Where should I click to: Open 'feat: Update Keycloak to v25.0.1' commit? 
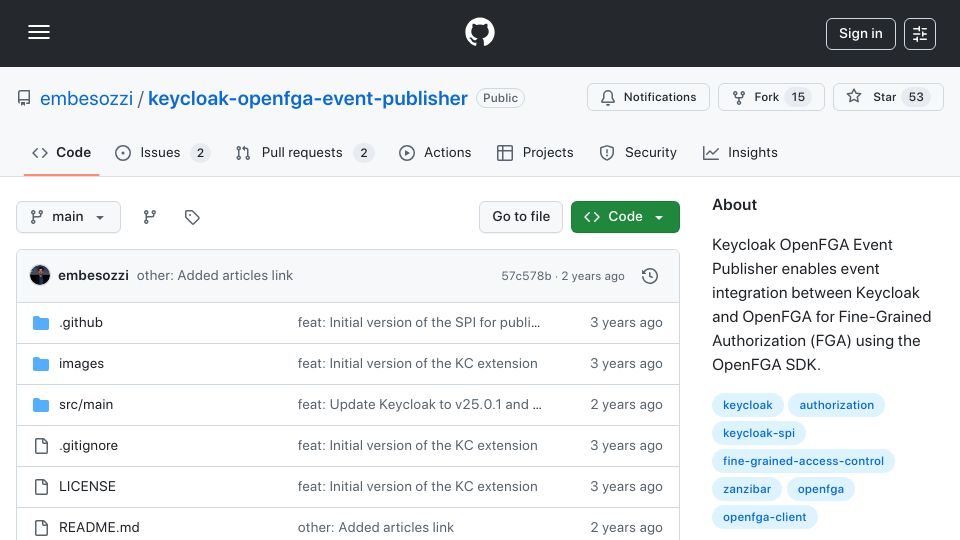tap(419, 405)
